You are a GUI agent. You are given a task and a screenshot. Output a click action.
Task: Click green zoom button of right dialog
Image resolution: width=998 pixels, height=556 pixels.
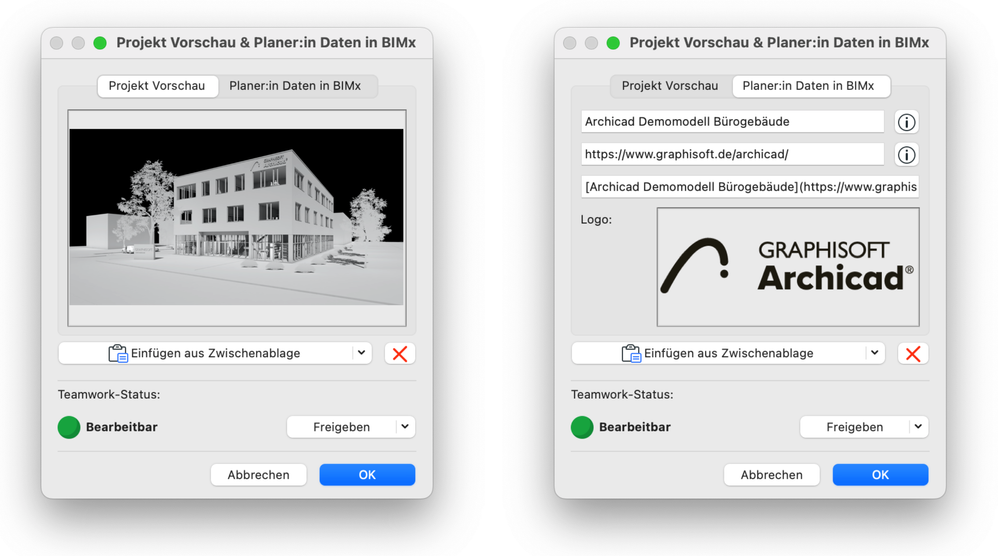tap(613, 43)
